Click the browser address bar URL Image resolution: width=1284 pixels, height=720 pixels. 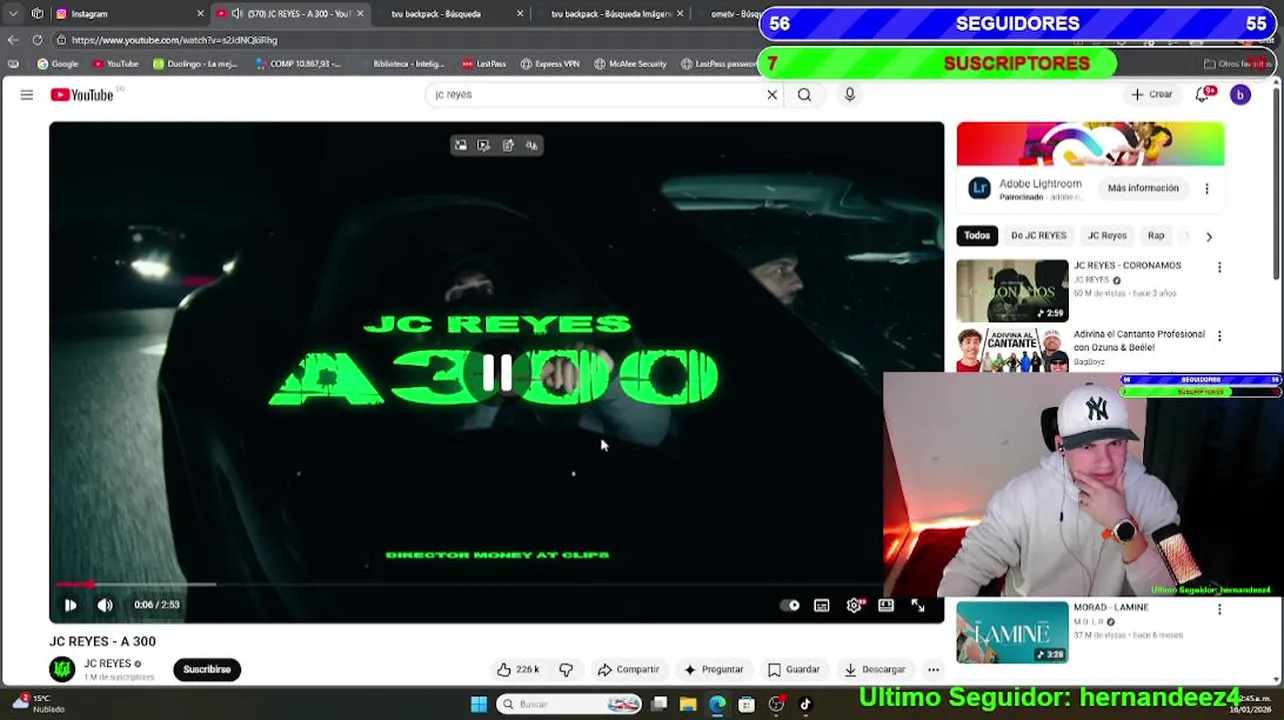175,40
